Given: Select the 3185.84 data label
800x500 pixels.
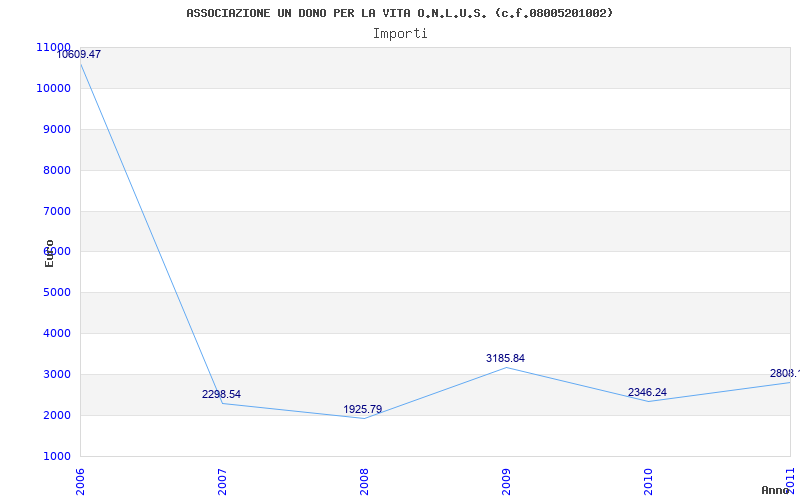Looking at the screenshot, I should click(505, 358).
